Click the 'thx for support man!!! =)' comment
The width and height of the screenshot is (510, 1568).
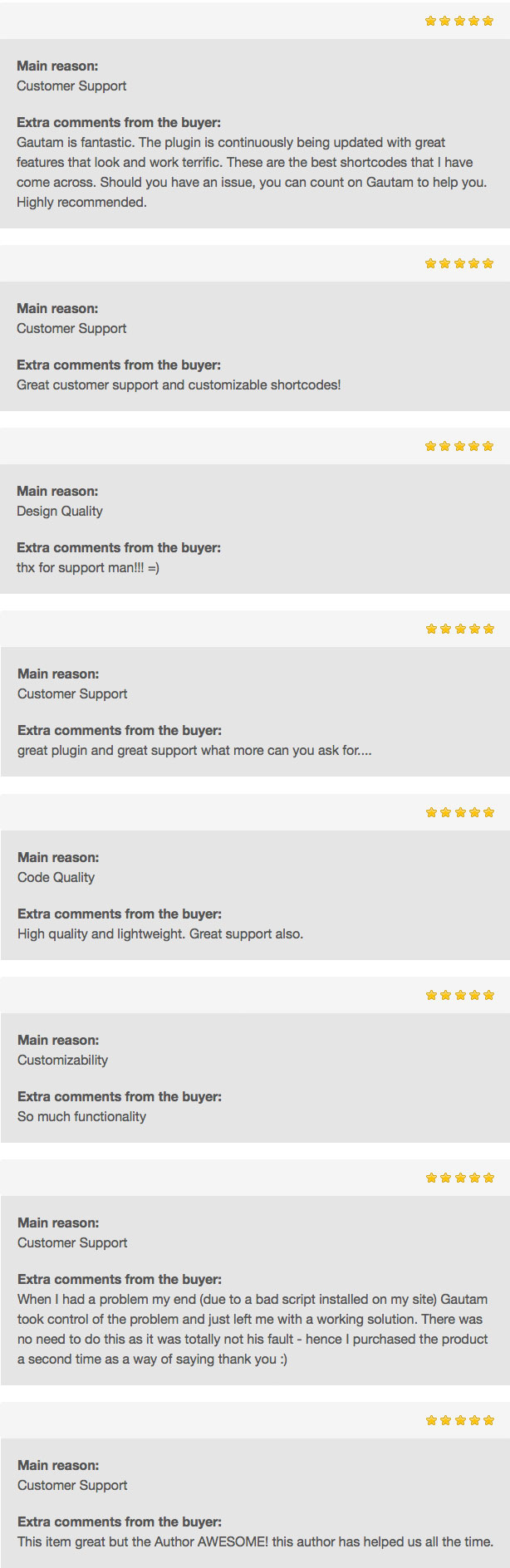[x=88, y=567]
